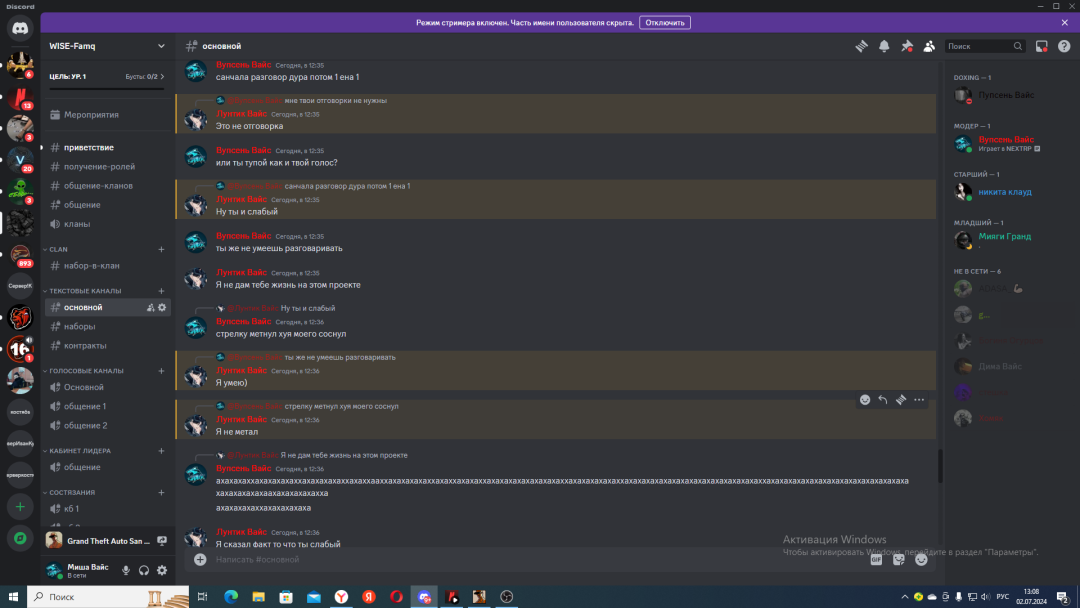Click Отключить to disable streamer mode
The height and width of the screenshot is (608, 1080).
click(665, 22)
